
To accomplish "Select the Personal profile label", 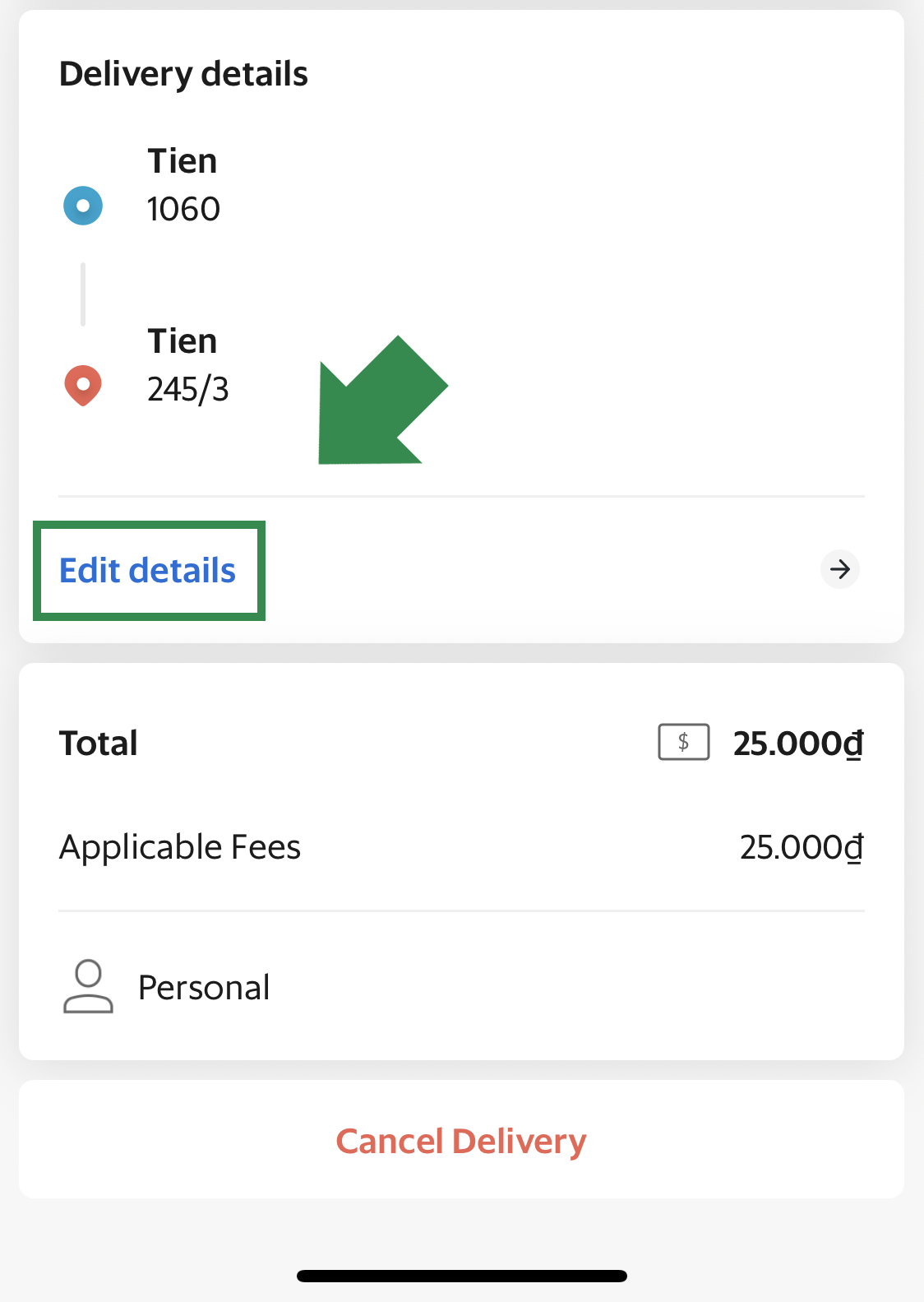I will pos(204,987).
